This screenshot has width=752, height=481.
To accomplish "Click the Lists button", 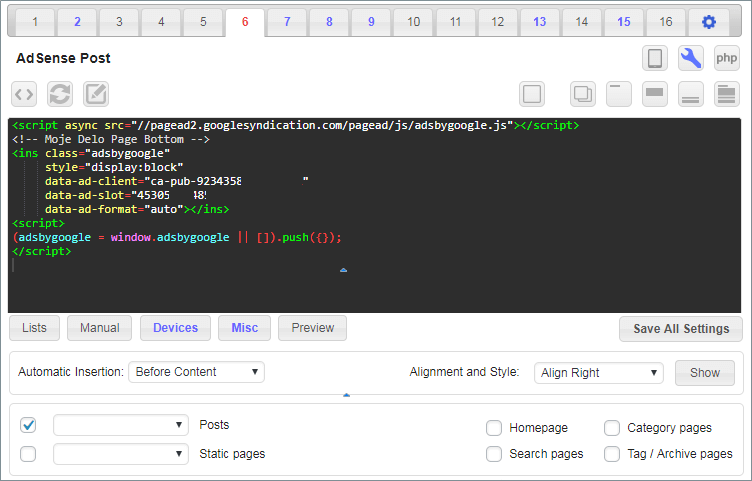I will pyautogui.click(x=35, y=328).
